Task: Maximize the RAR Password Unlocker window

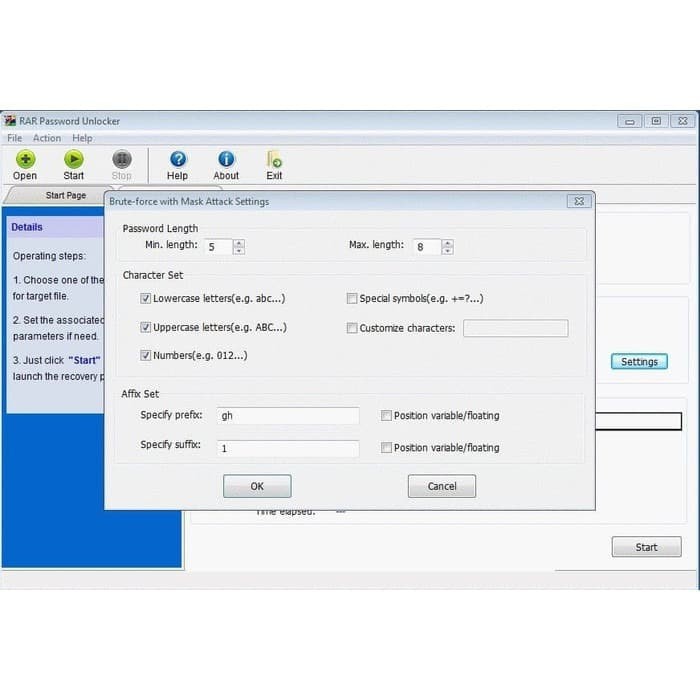Action: tap(656, 121)
